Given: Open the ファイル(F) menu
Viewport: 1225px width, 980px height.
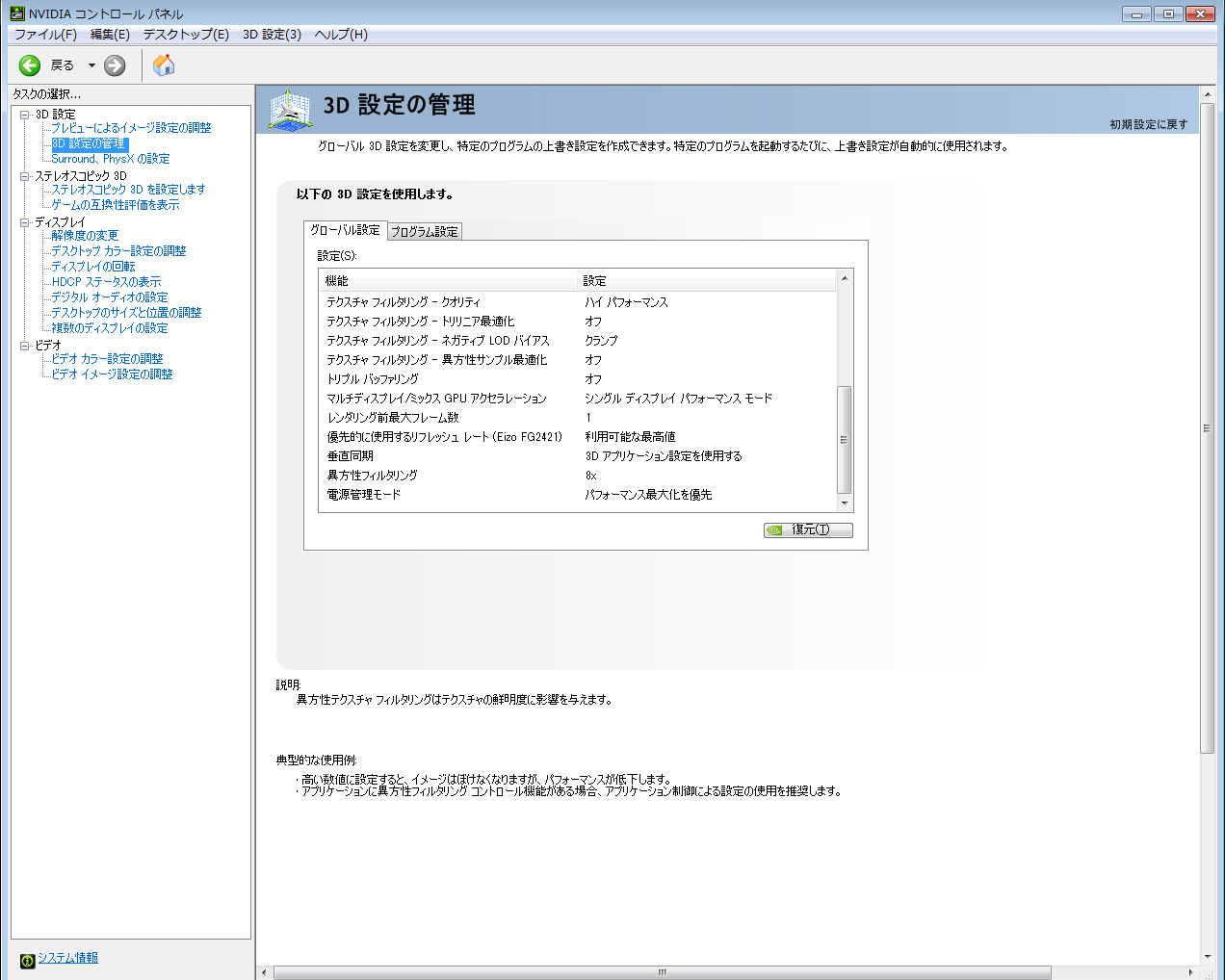Looking at the screenshot, I should coord(45,35).
